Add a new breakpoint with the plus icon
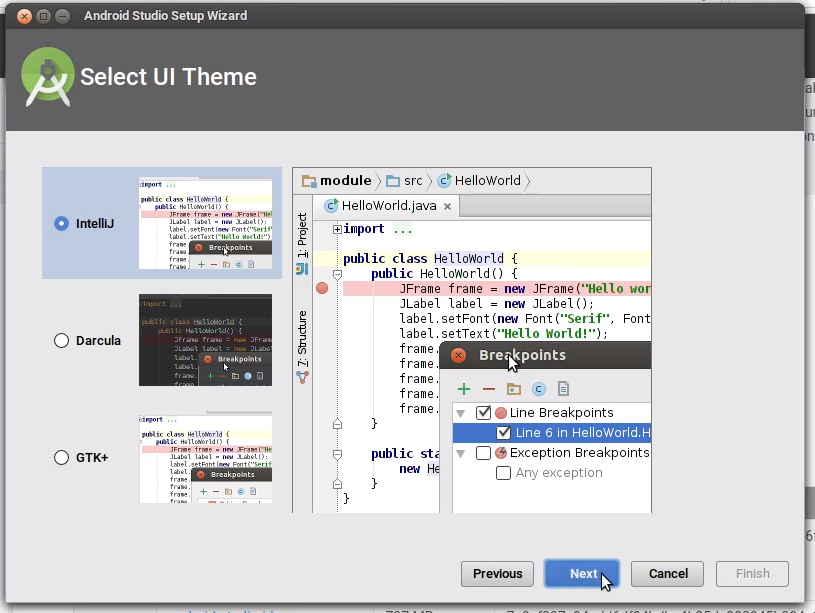Screen dimensions: 815x613 tap(463, 389)
